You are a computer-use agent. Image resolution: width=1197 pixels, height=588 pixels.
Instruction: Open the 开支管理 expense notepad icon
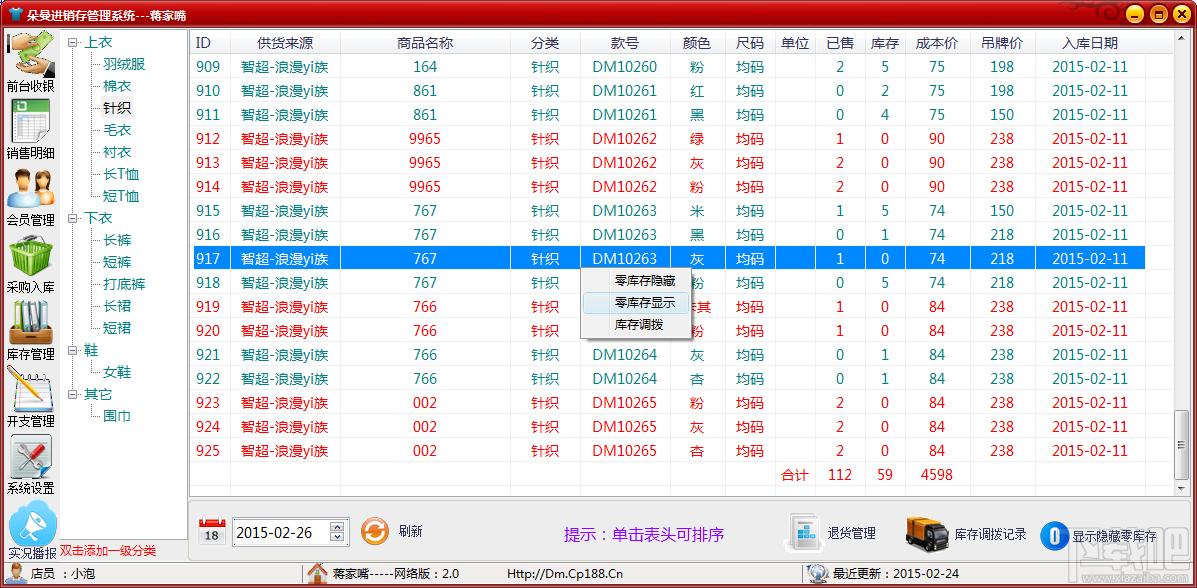(x=30, y=390)
